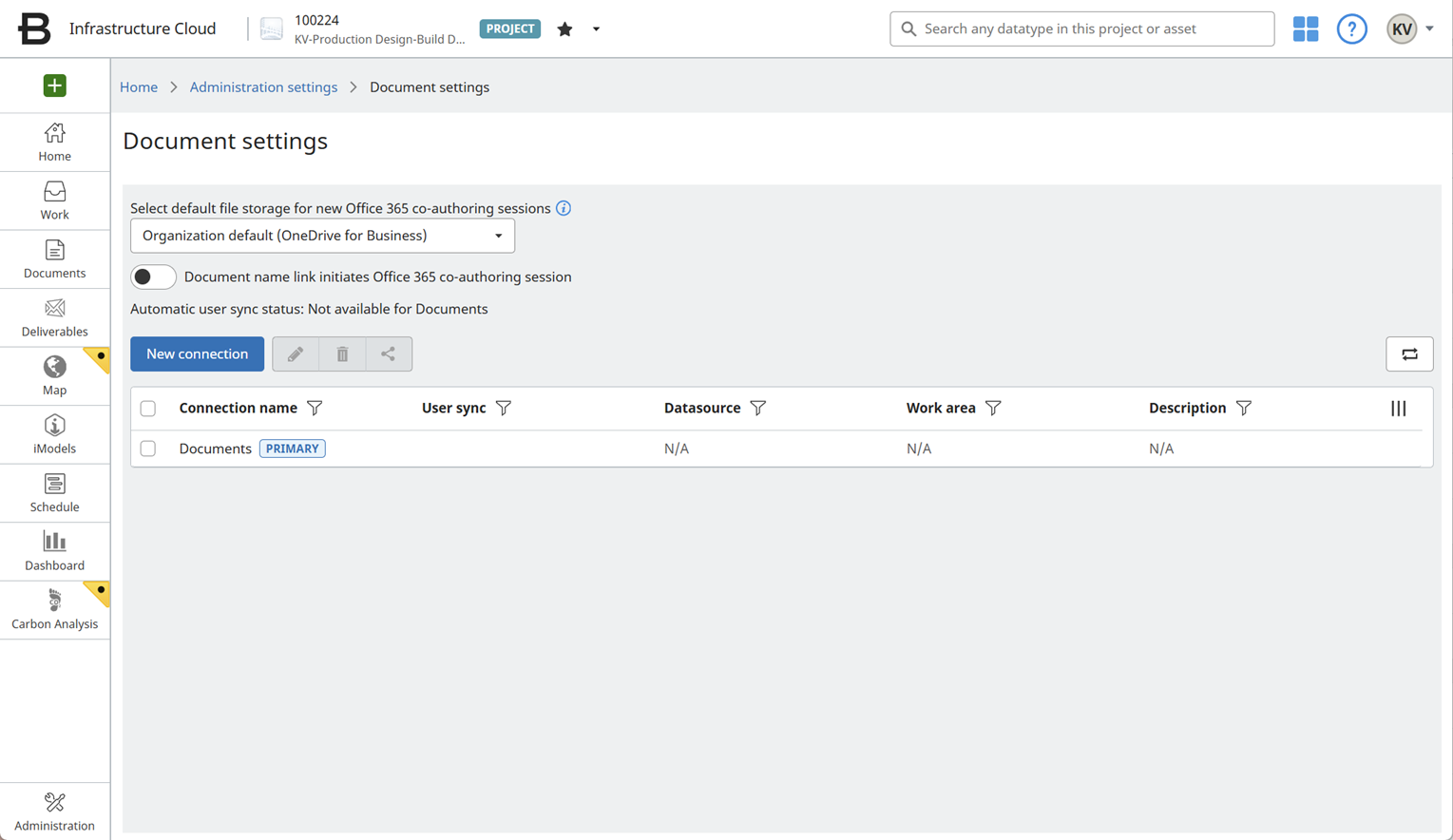The width and height of the screenshot is (1453, 840).
Task: Click the swap arrows button above the table
Action: click(1409, 353)
